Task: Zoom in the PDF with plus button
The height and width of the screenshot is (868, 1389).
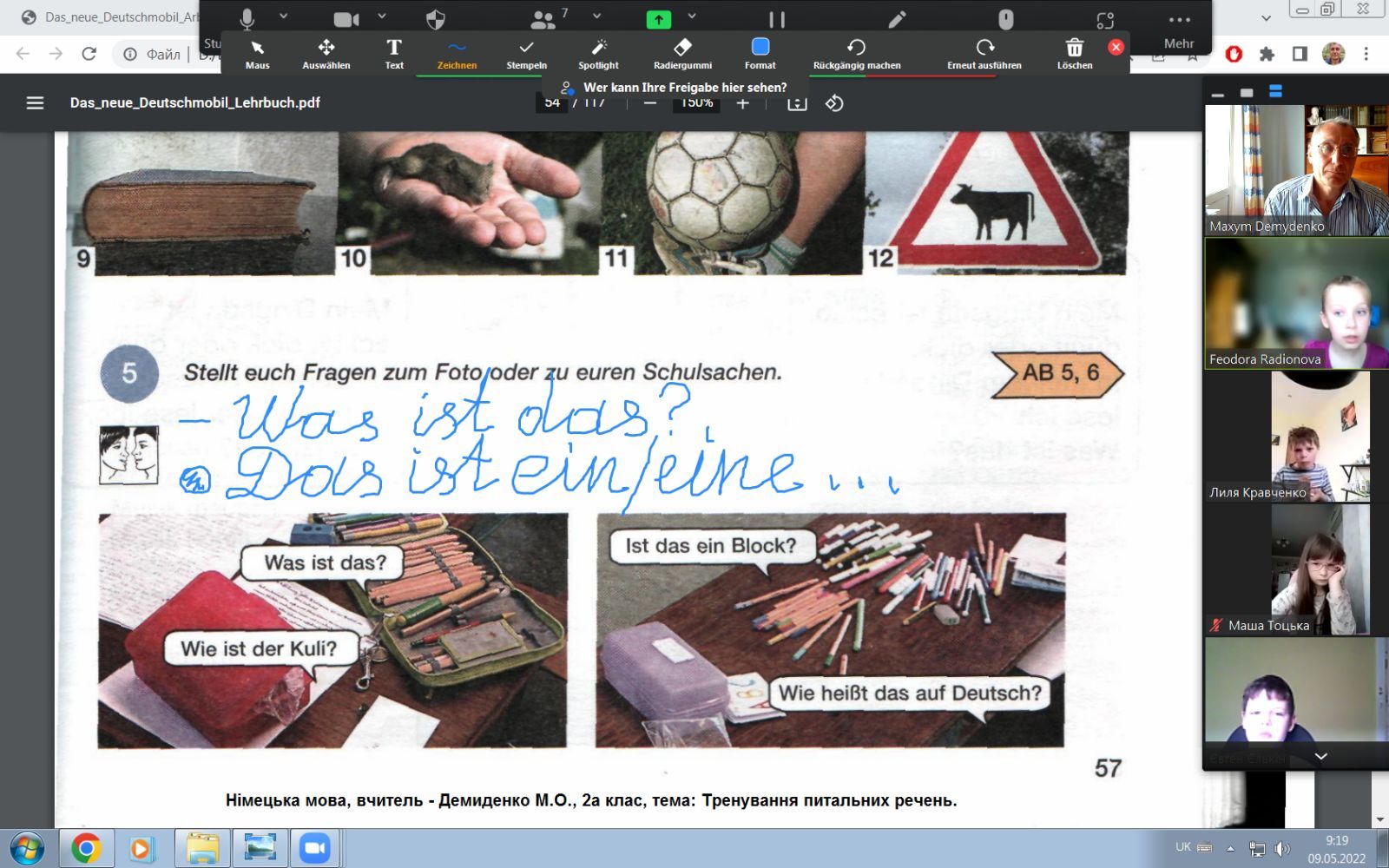Action: (743, 103)
